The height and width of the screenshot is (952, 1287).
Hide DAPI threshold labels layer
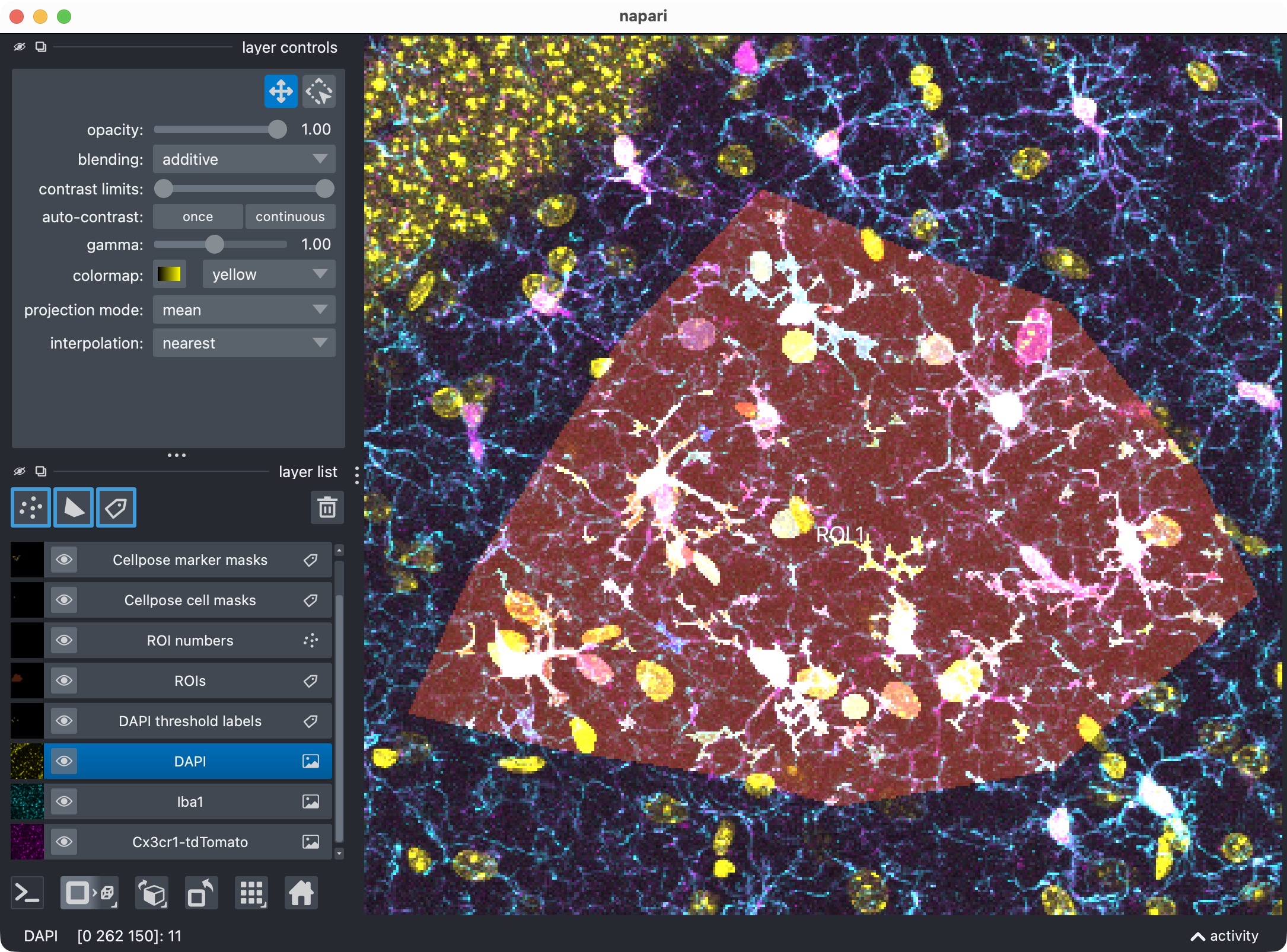(x=64, y=721)
